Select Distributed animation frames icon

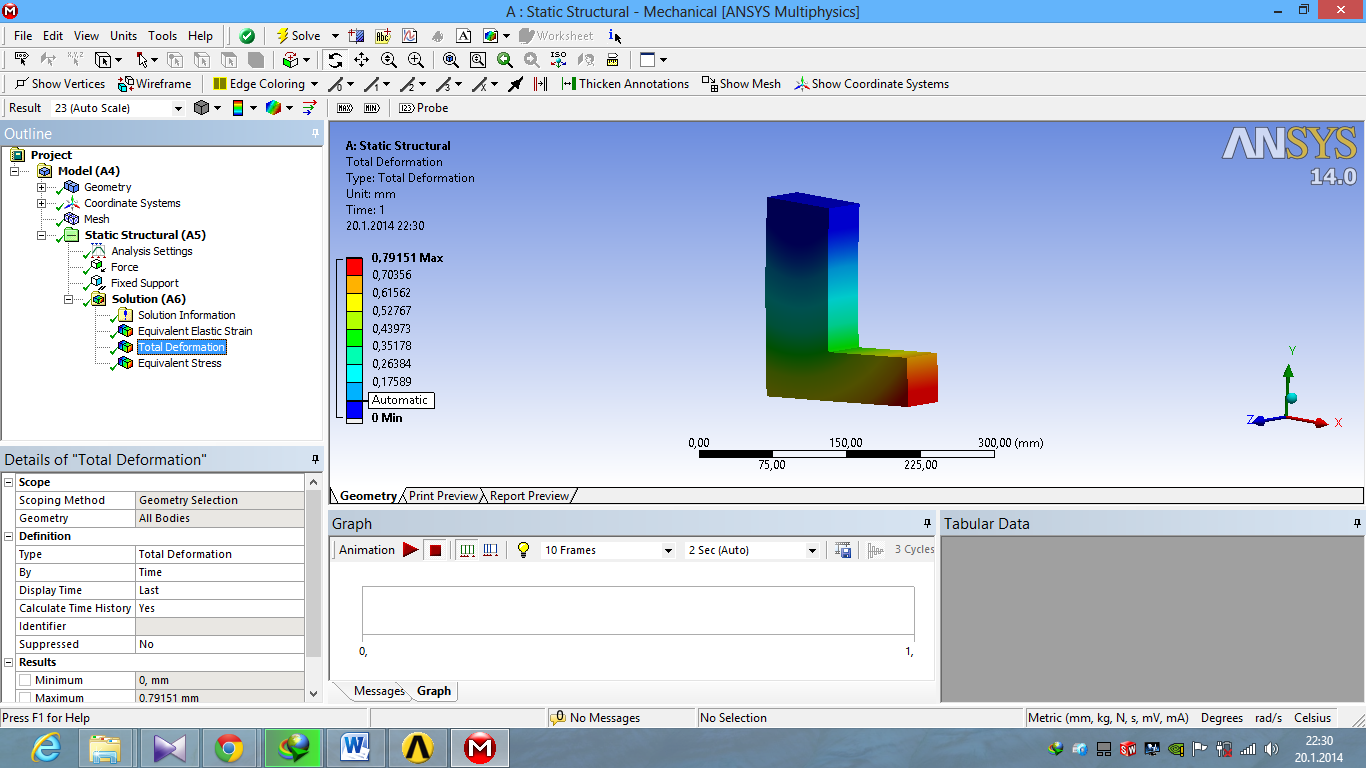click(467, 550)
